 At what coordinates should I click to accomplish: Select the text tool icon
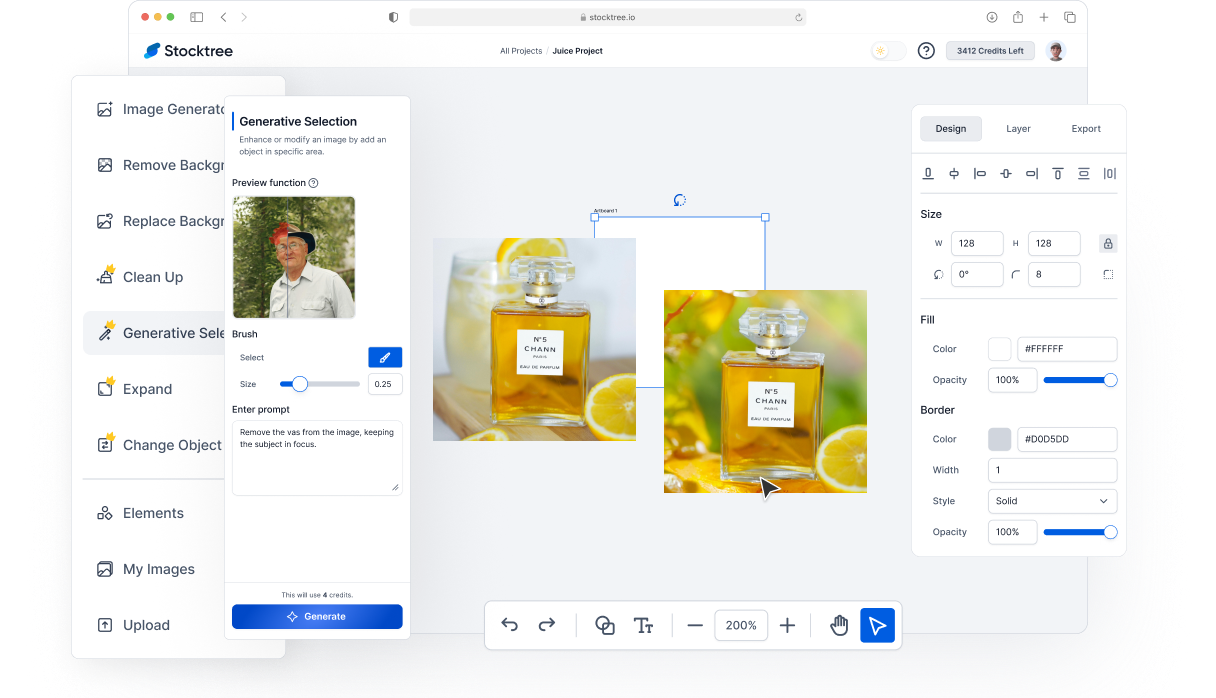pos(643,625)
